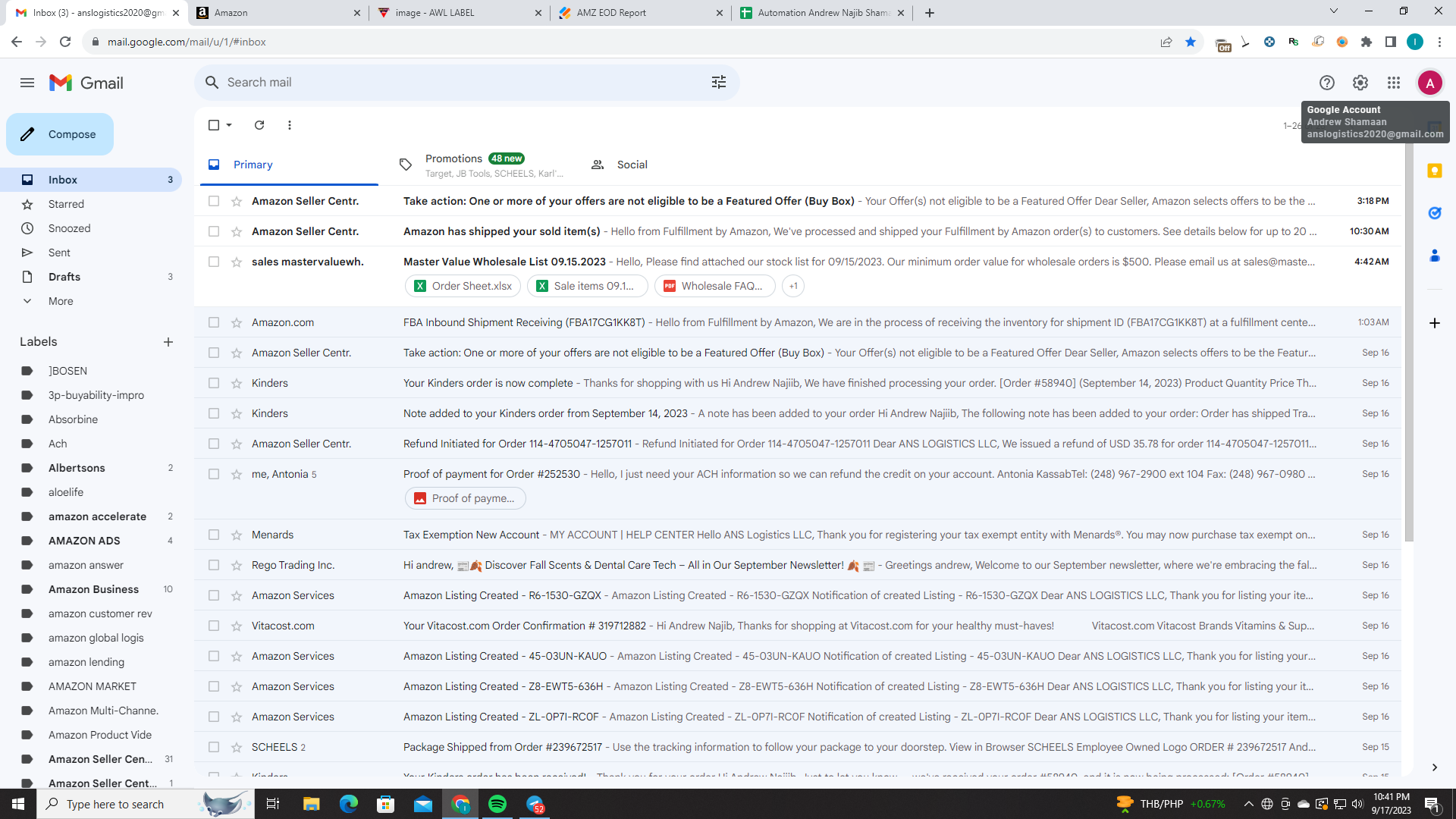Star the Master Value Wholesale List email
This screenshot has height=819, width=1456.
click(237, 262)
